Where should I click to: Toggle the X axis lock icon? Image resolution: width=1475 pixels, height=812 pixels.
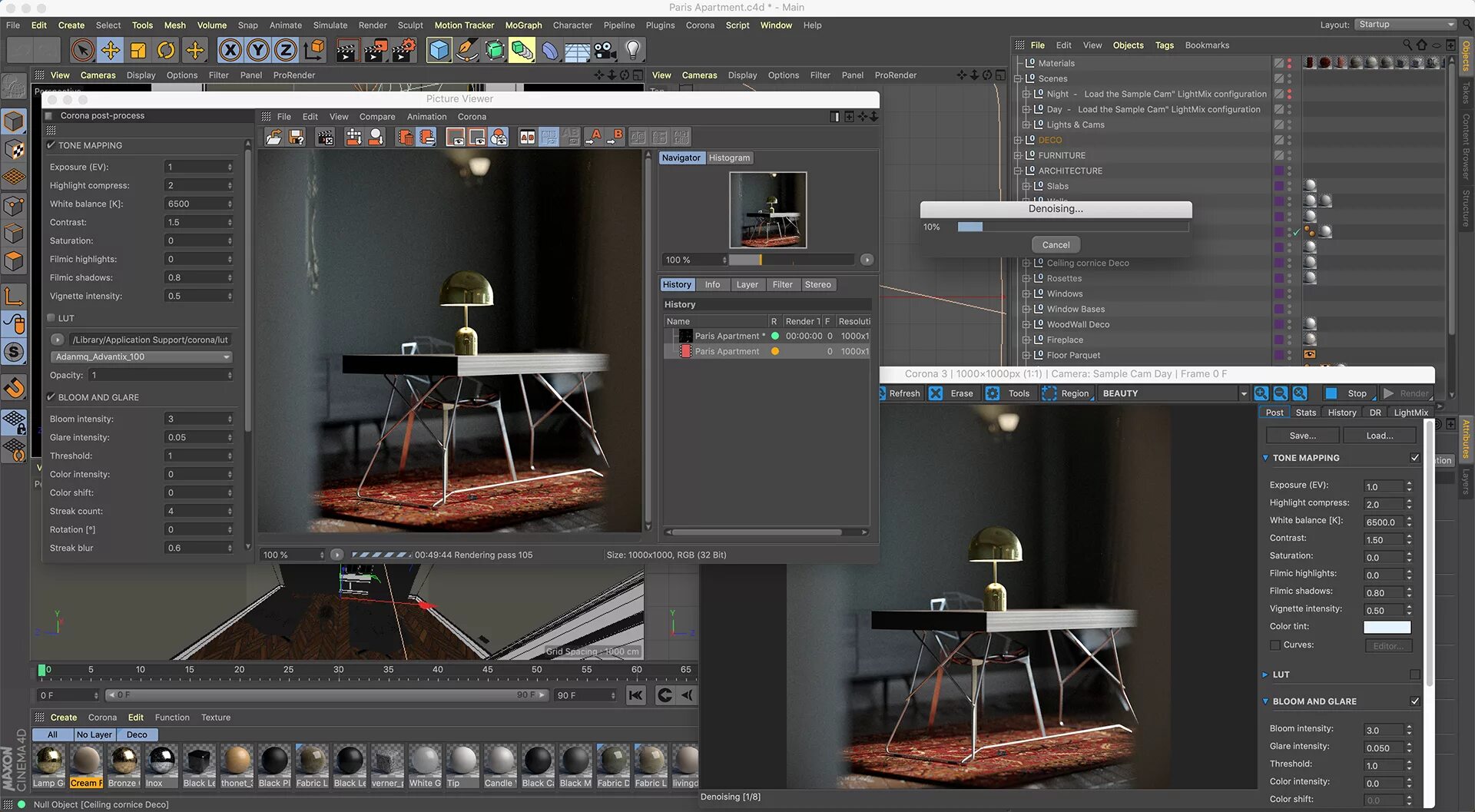[x=229, y=51]
